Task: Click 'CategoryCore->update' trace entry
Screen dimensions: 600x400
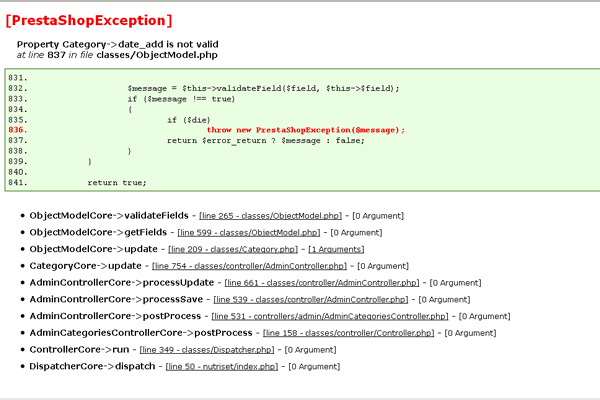Action: coord(86,266)
